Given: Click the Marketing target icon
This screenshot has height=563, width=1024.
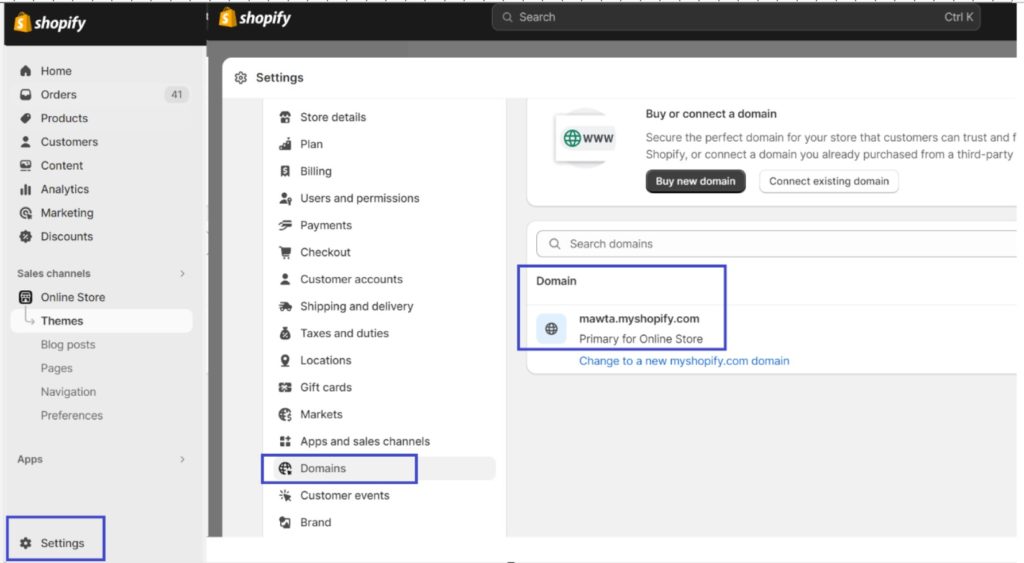Looking at the screenshot, I should [25, 213].
